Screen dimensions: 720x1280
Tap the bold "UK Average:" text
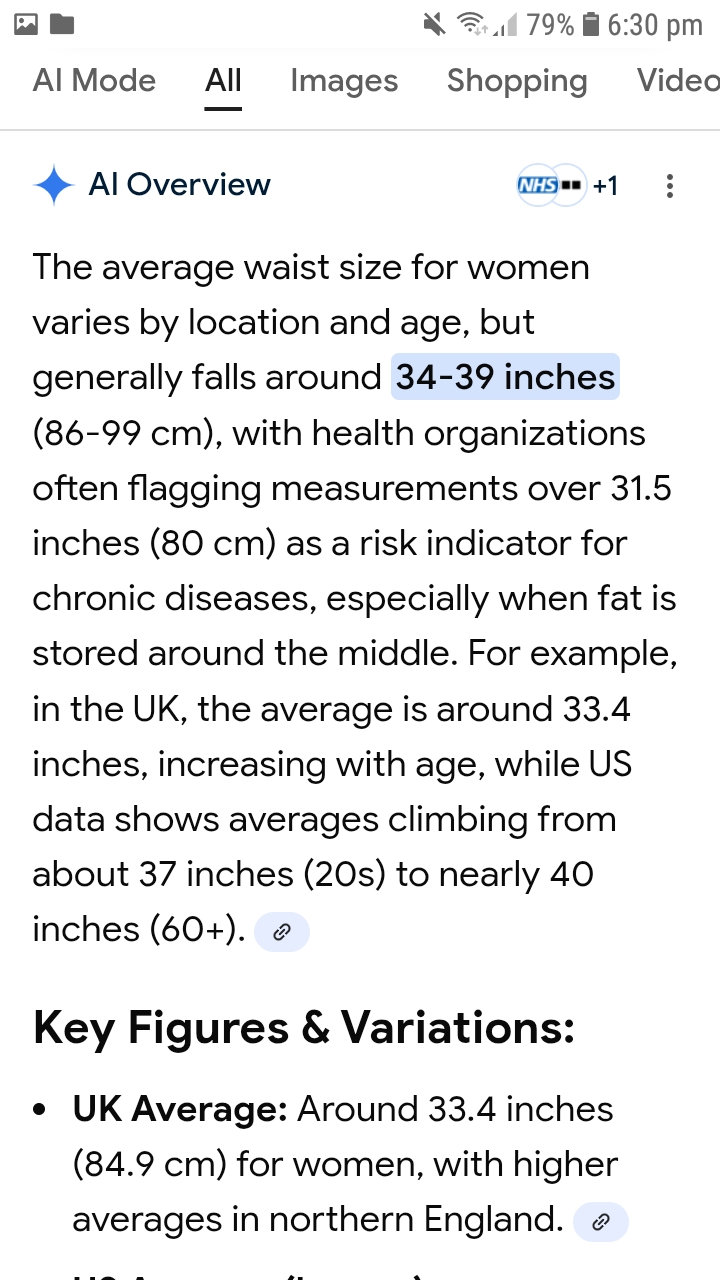pyautogui.click(x=180, y=1109)
